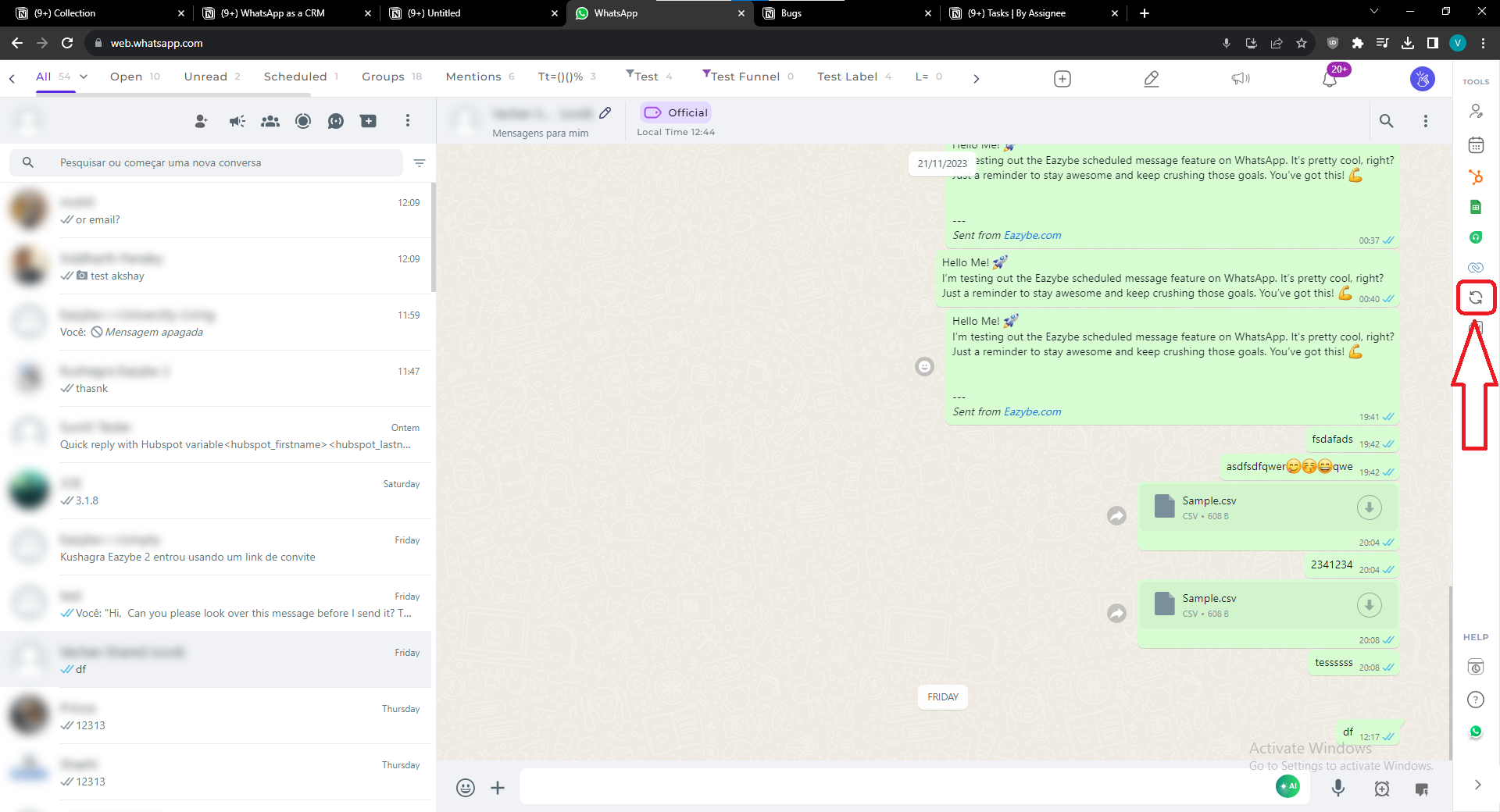1500x812 pixels.
Task: Open chat with 'thasnk' preview
Action: tap(216, 379)
